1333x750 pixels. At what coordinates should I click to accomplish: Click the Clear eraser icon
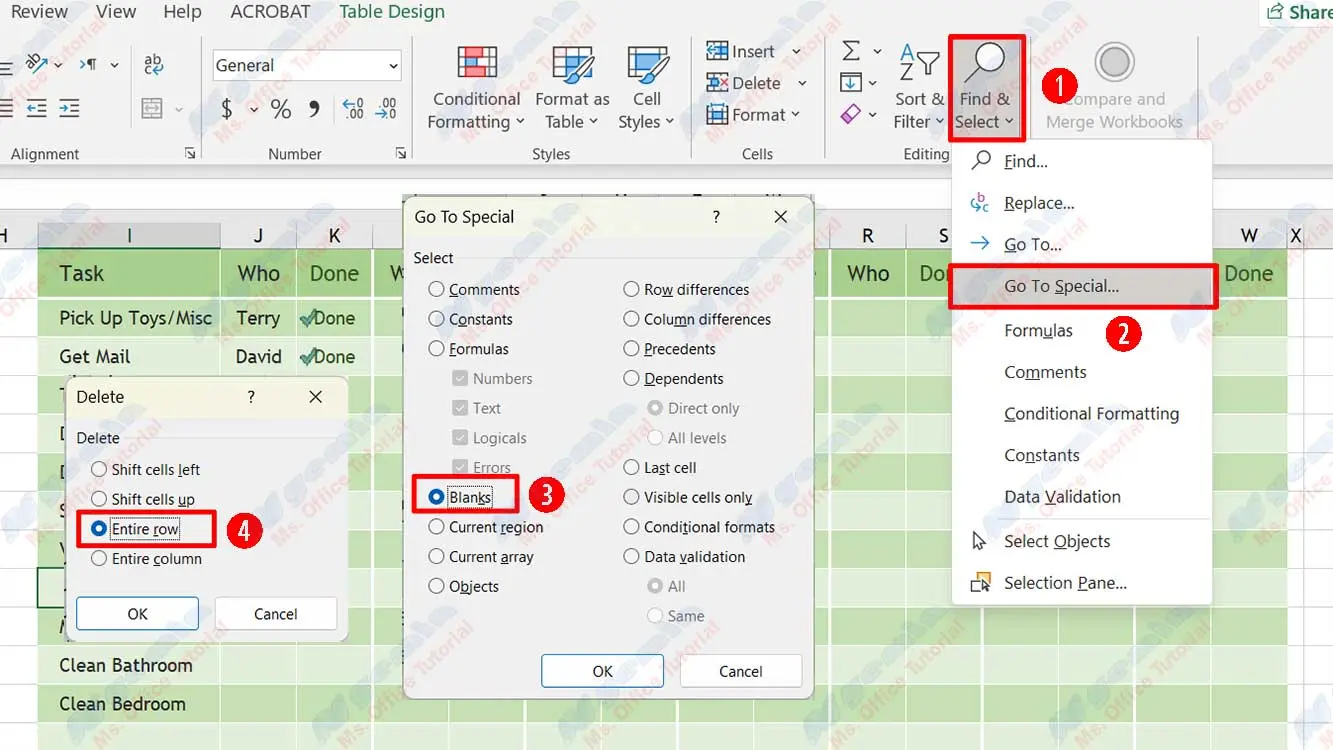point(851,115)
